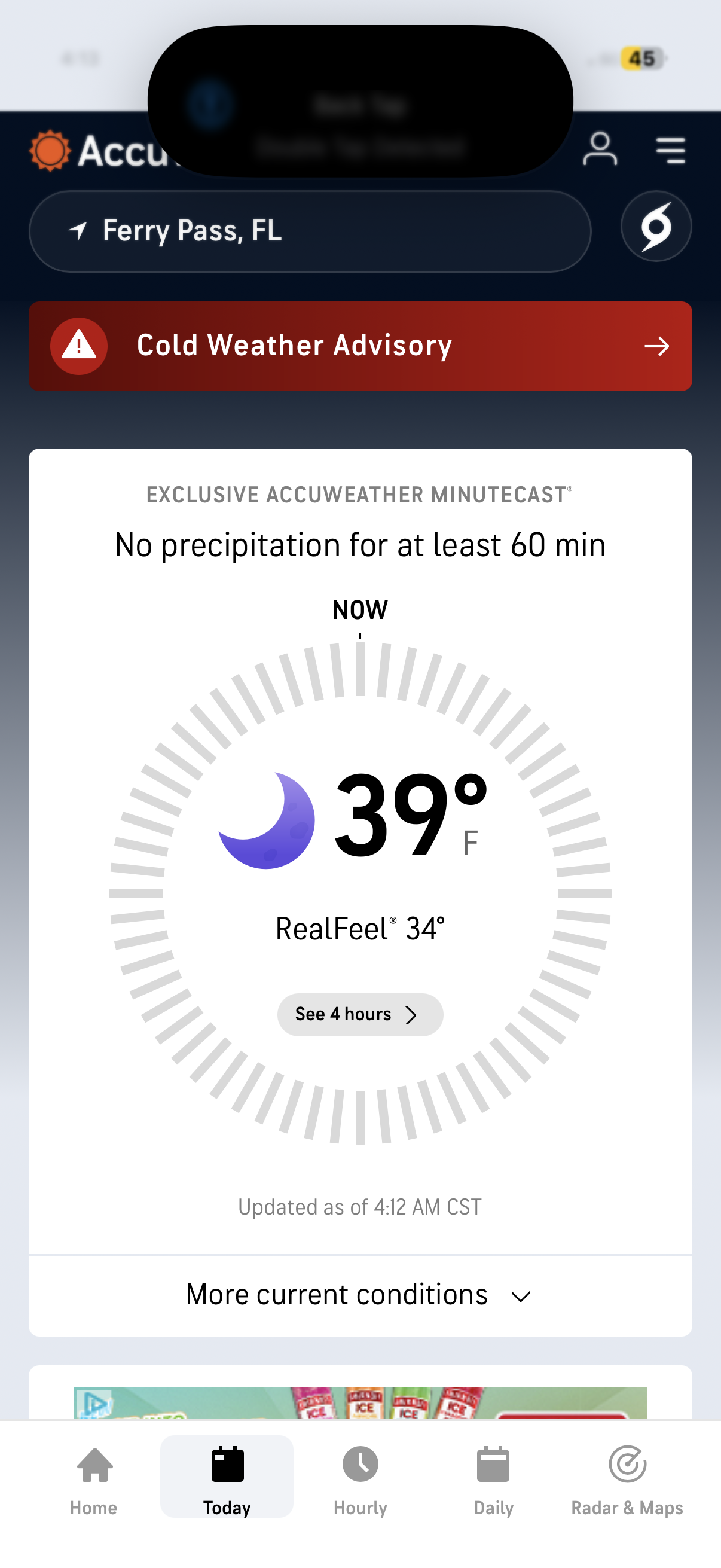Tap the purple moon weather icon
The height and width of the screenshot is (1568, 721).
click(x=268, y=819)
